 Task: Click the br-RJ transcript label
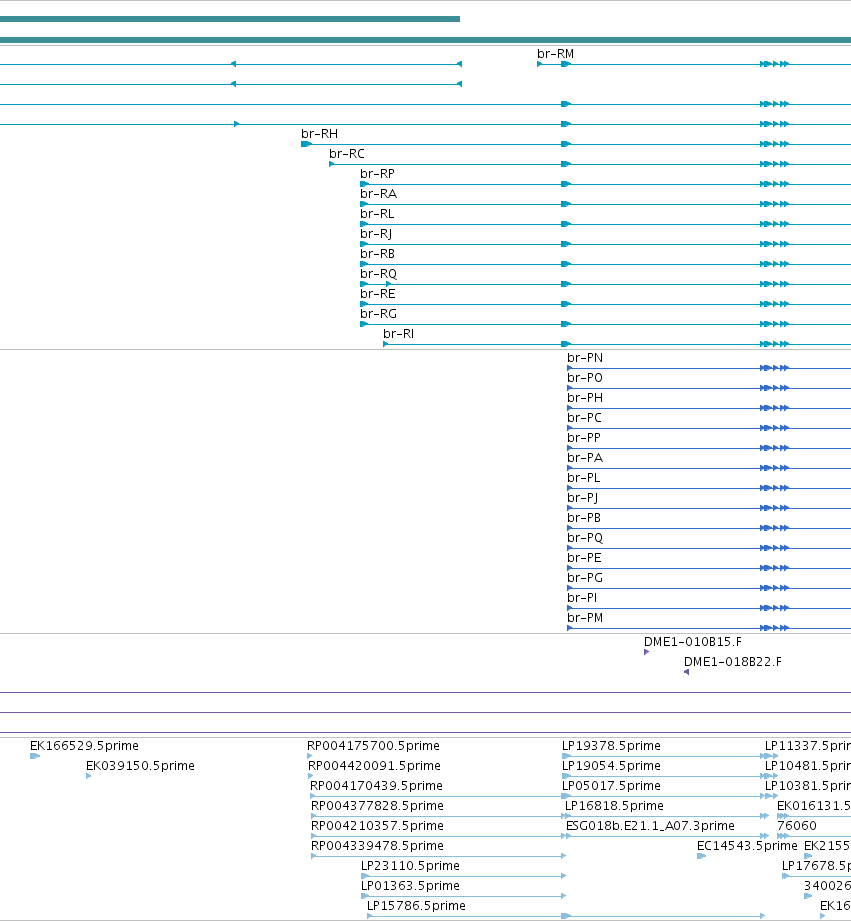(x=376, y=234)
